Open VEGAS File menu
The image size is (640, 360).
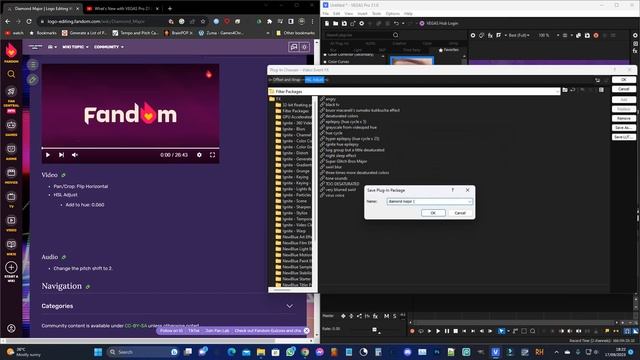tap(326, 14)
